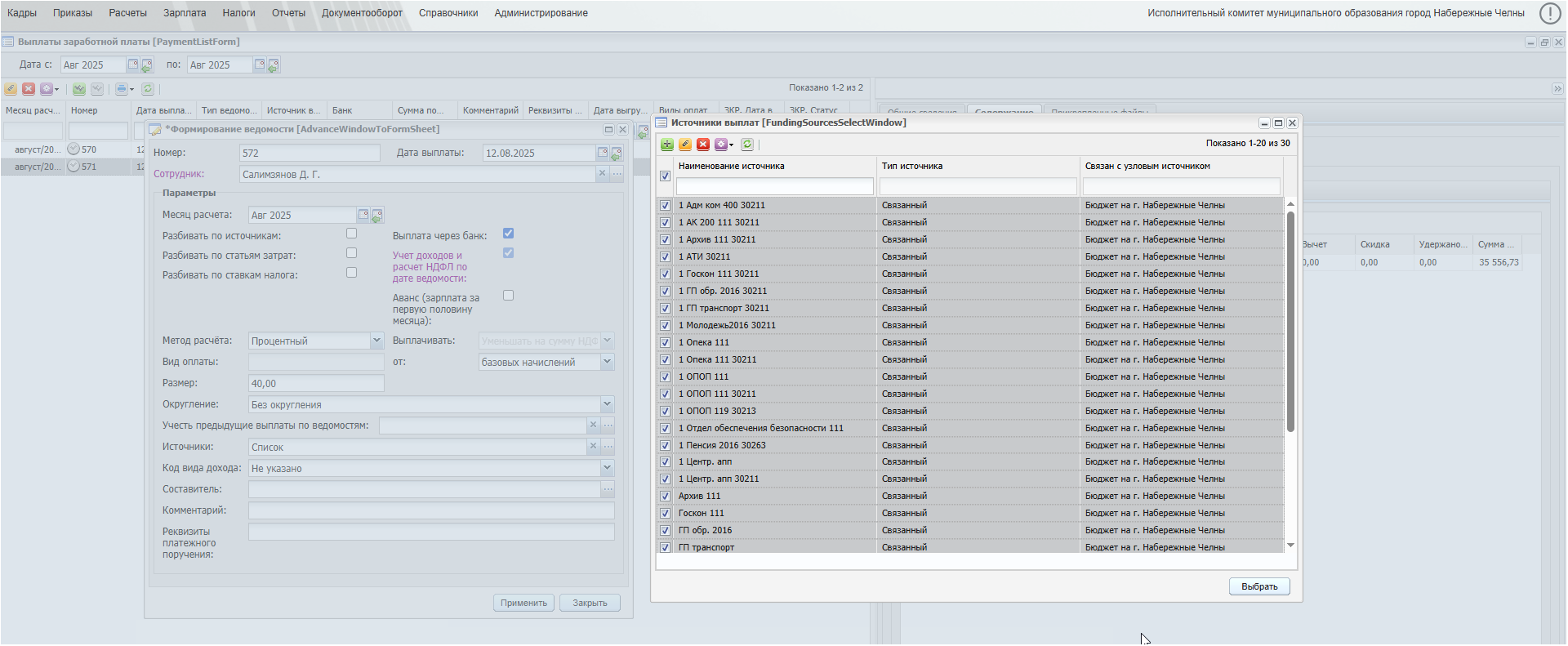
Task: Open Зарплата menu
Action: (x=185, y=13)
